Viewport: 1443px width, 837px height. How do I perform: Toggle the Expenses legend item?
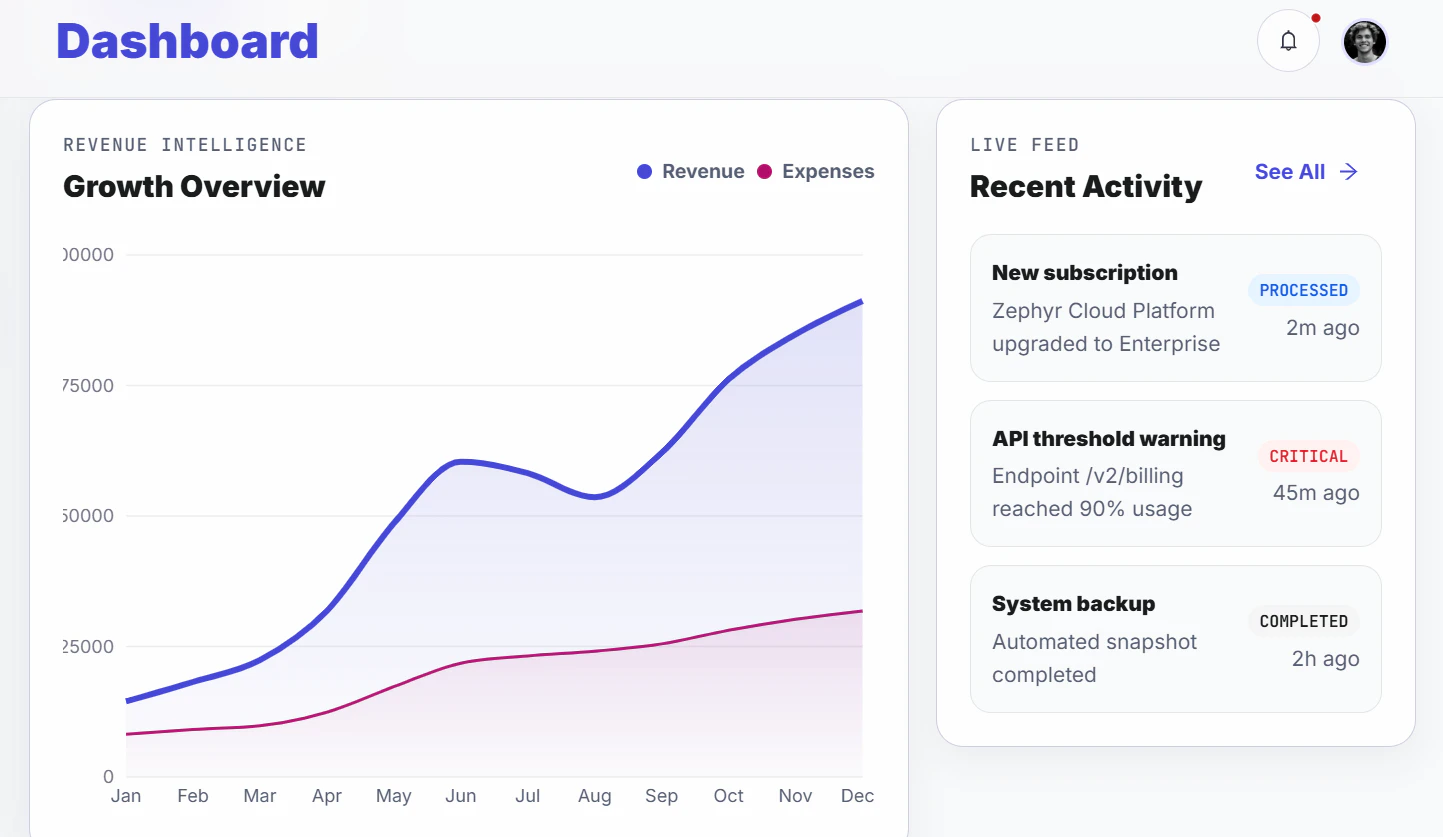tap(815, 172)
